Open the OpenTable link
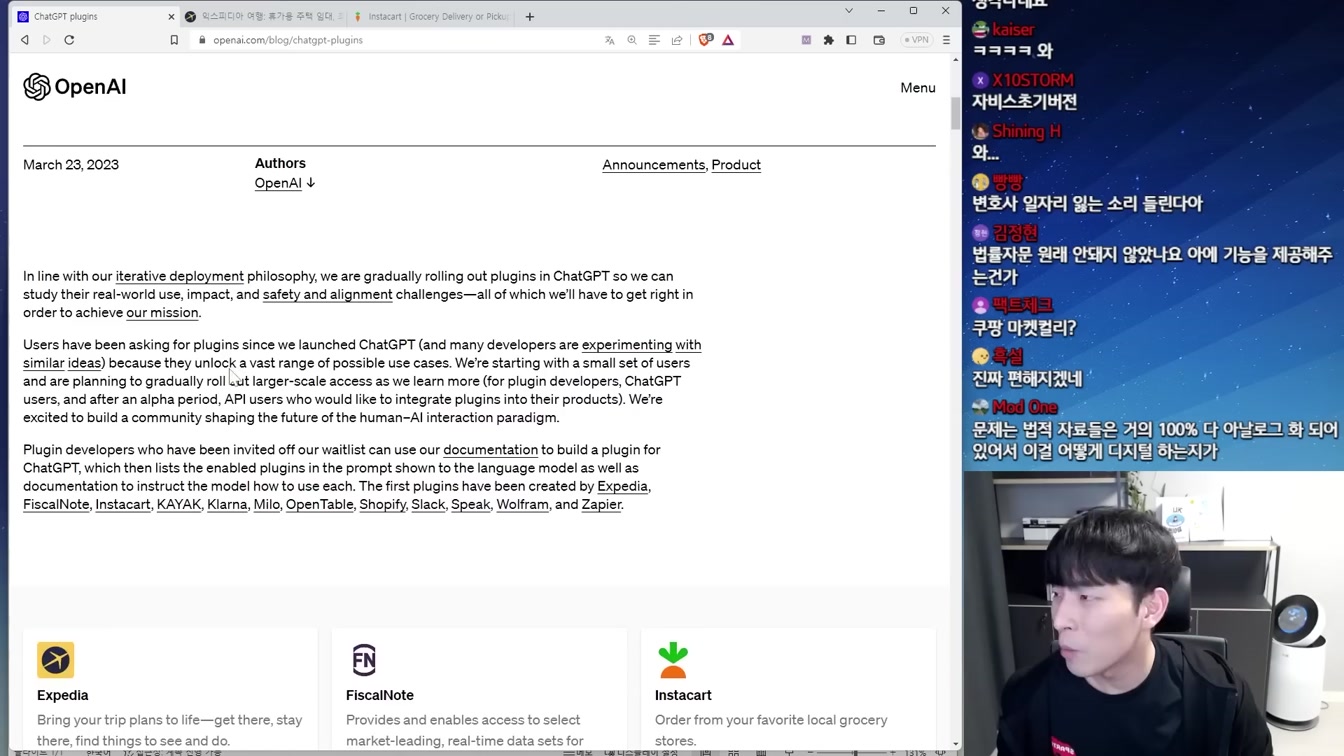The width and height of the screenshot is (1344, 756). tap(320, 504)
